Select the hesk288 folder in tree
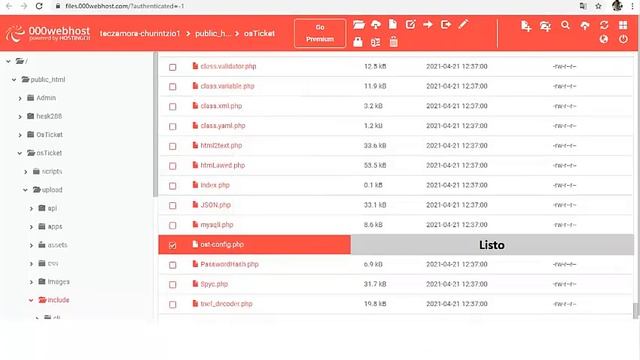This screenshot has height=360, width=640. (x=44, y=116)
